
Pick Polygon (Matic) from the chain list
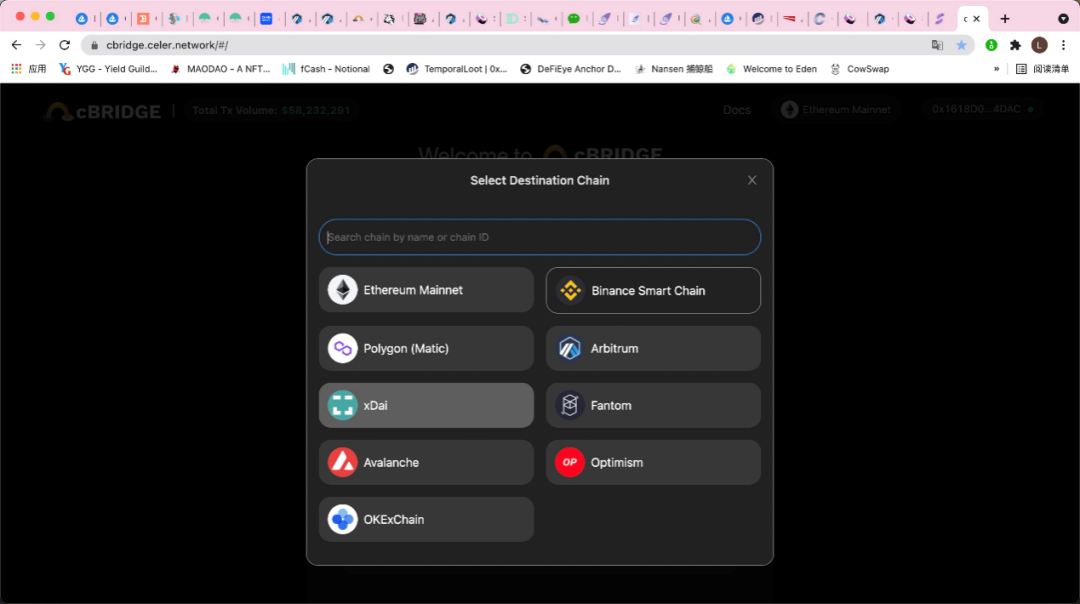point(426,348)
